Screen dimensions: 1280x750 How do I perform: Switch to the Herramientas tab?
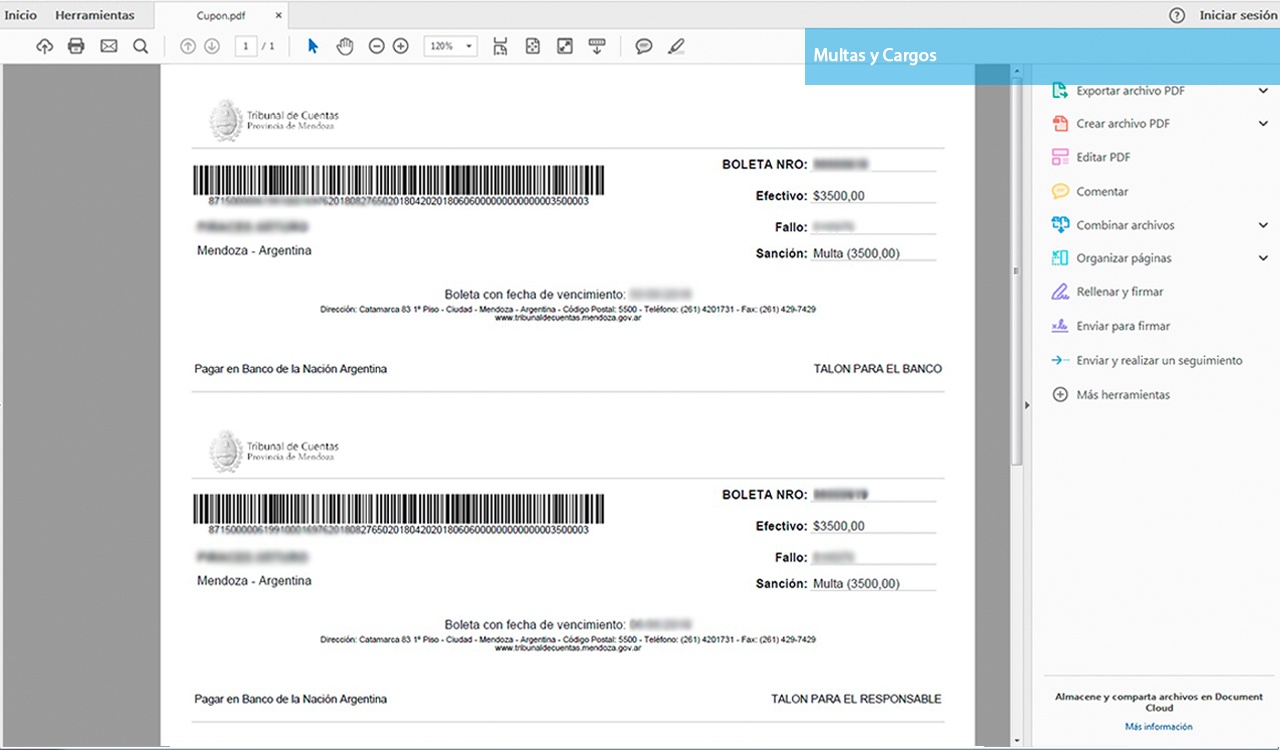click(94, 15)
